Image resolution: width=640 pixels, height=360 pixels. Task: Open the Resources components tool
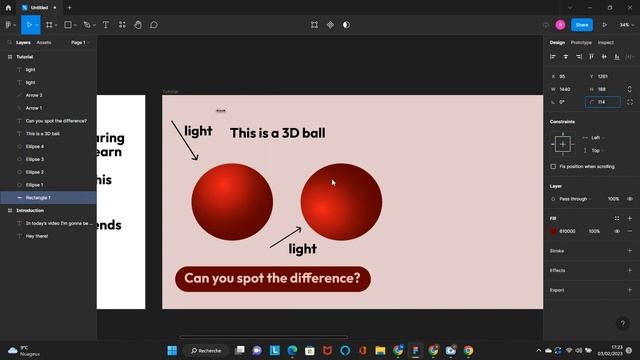(122, 25)
